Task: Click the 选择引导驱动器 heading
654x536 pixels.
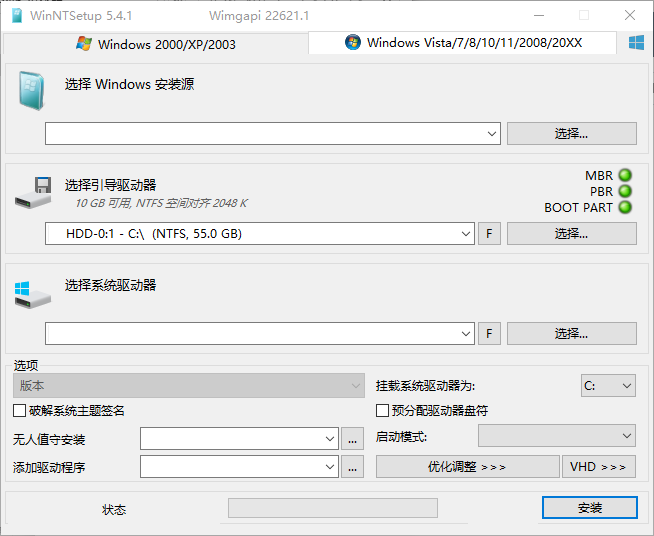Action: (x=111, y=185)
